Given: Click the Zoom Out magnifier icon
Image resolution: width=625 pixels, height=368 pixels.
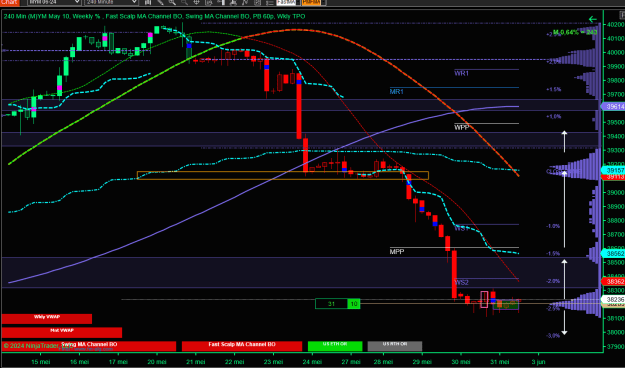Looking at the screenshot, I should (185, 2).
